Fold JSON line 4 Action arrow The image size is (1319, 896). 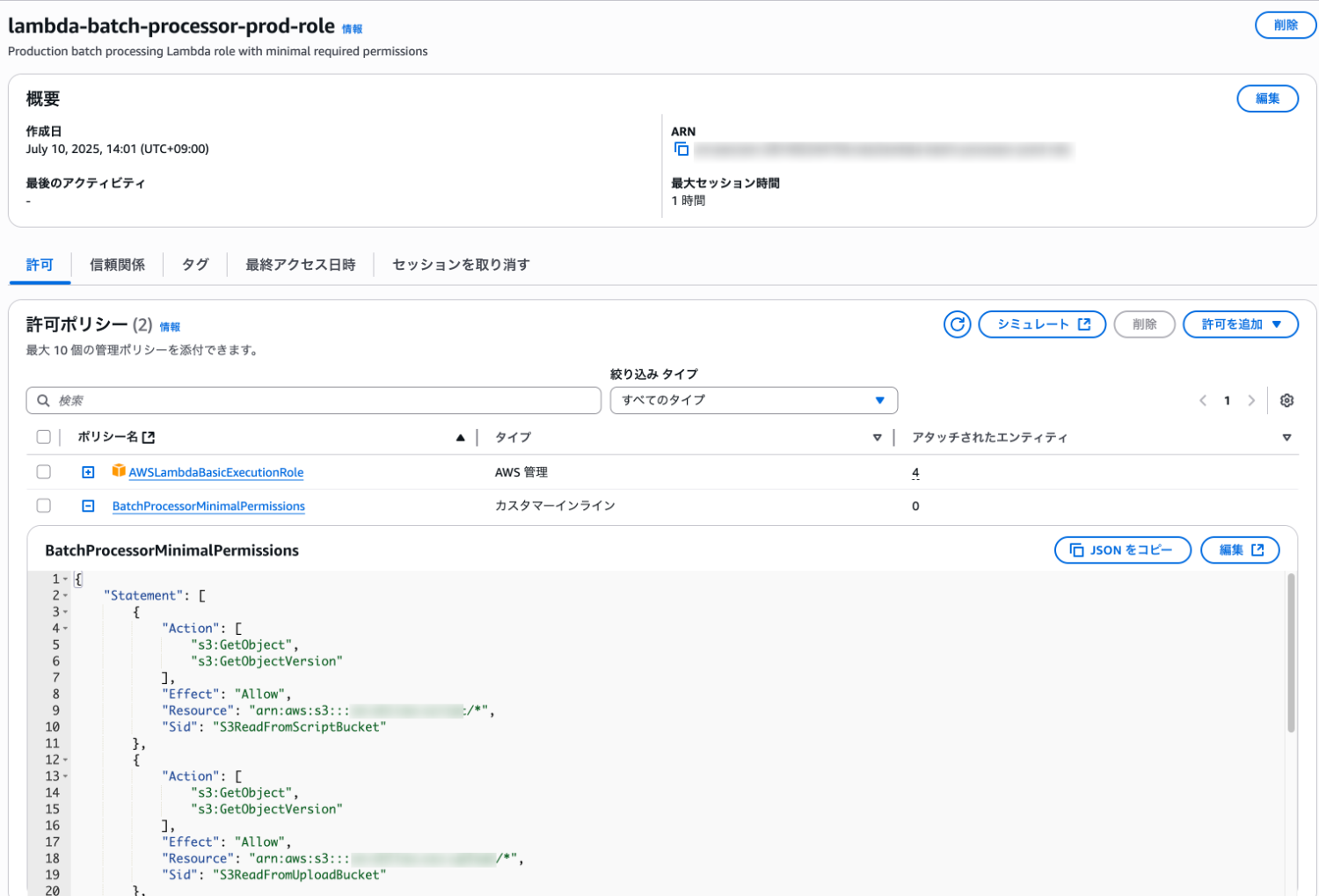tap(65, 629)
